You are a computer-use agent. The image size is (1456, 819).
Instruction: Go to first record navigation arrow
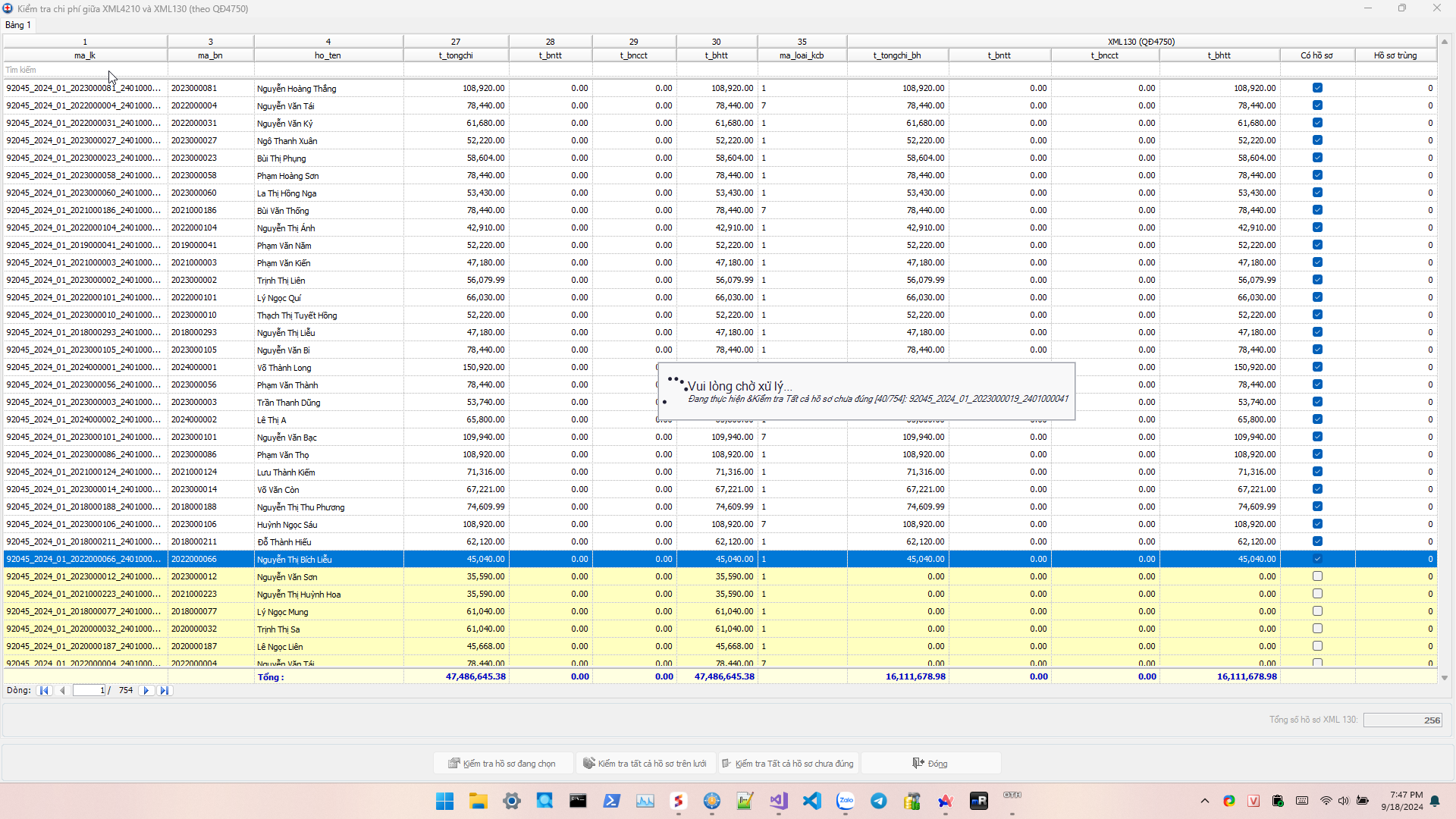point(44,691)
